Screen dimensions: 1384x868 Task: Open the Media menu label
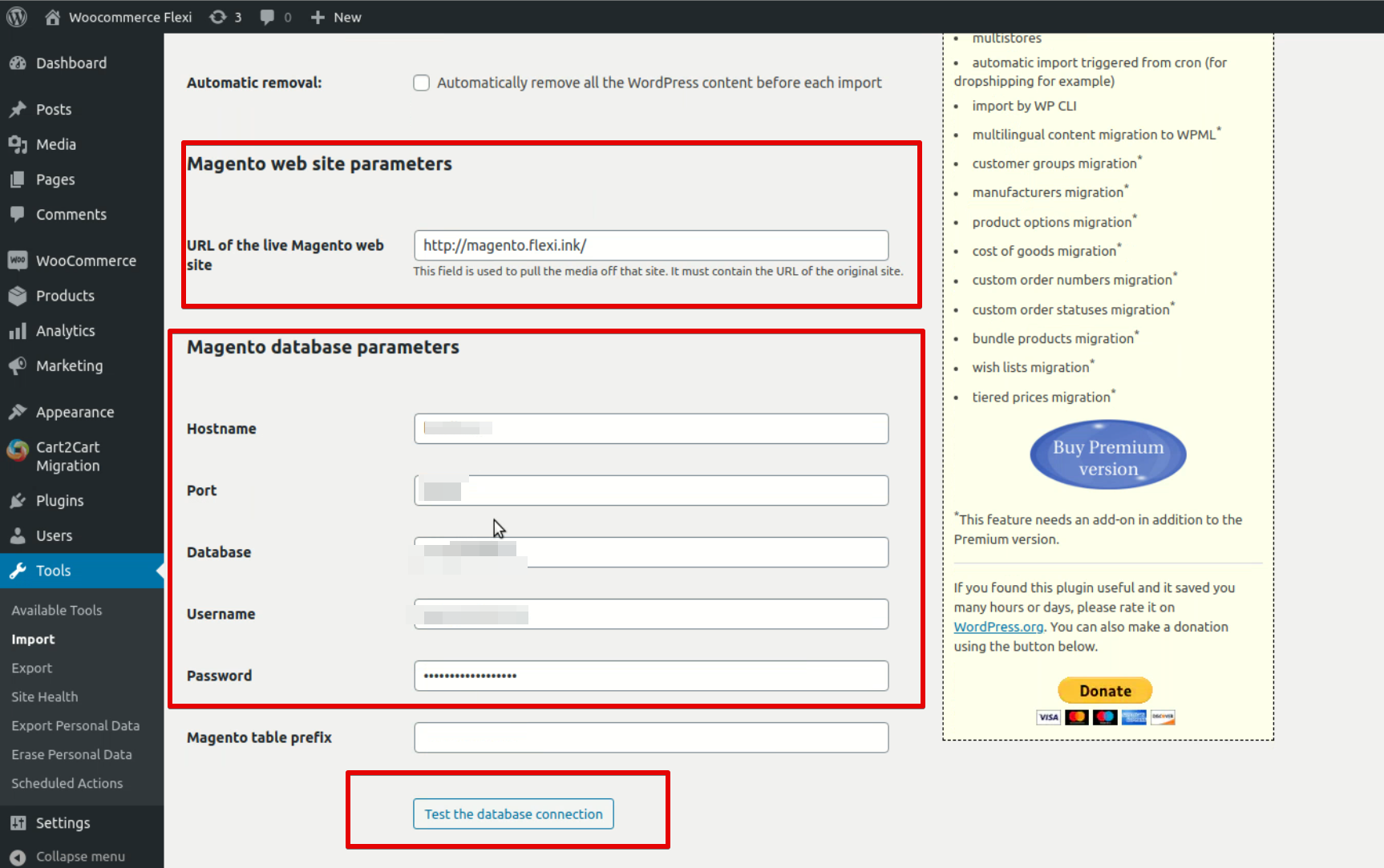(56, 144)
